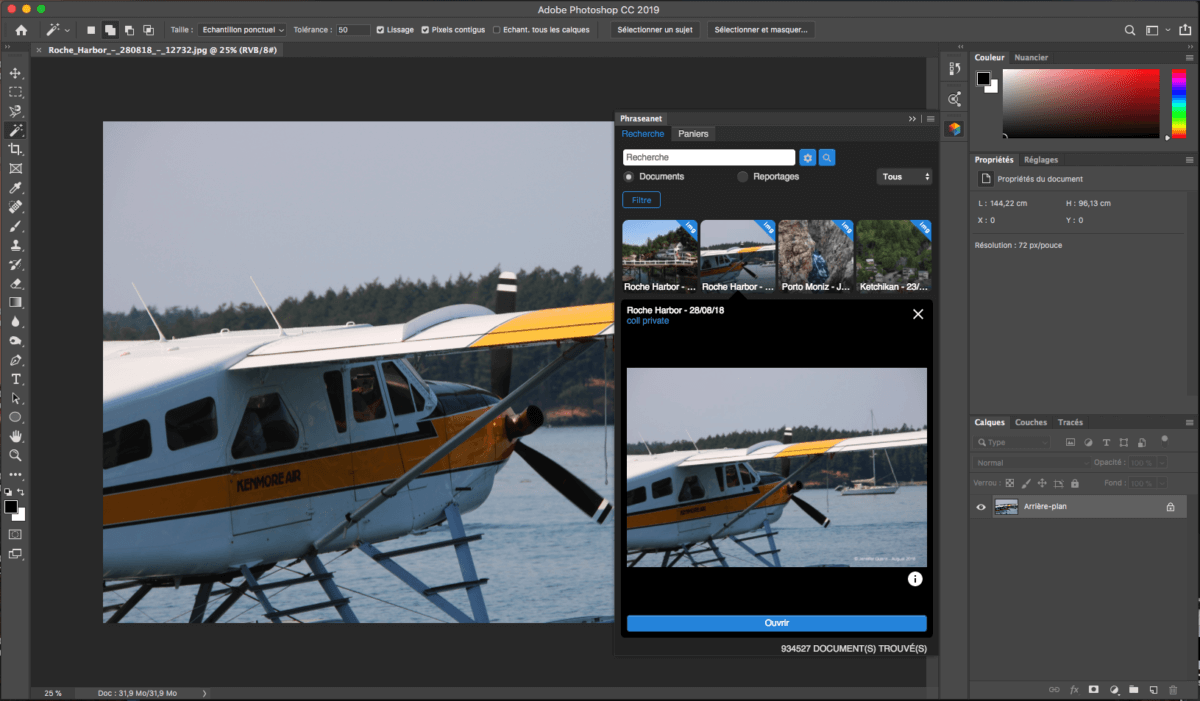Activate the Rectangular Marquee tool
This screenshot has height=701, width=1200.
[15, 91]
